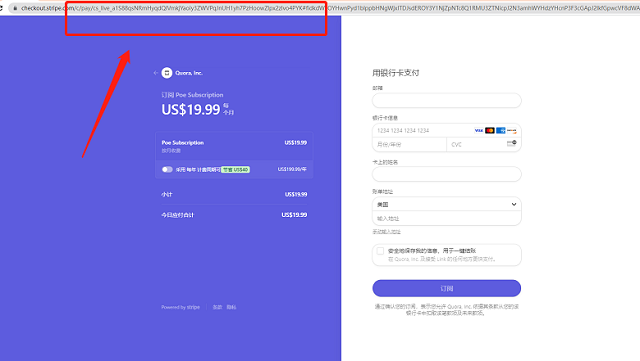This screenshot has width=640, height=361.
Task: Open the Powered by Stripe link
Action: point(180,307)
